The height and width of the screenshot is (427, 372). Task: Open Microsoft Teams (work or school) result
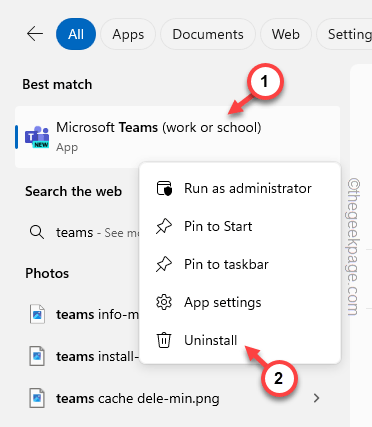point(177,137)
